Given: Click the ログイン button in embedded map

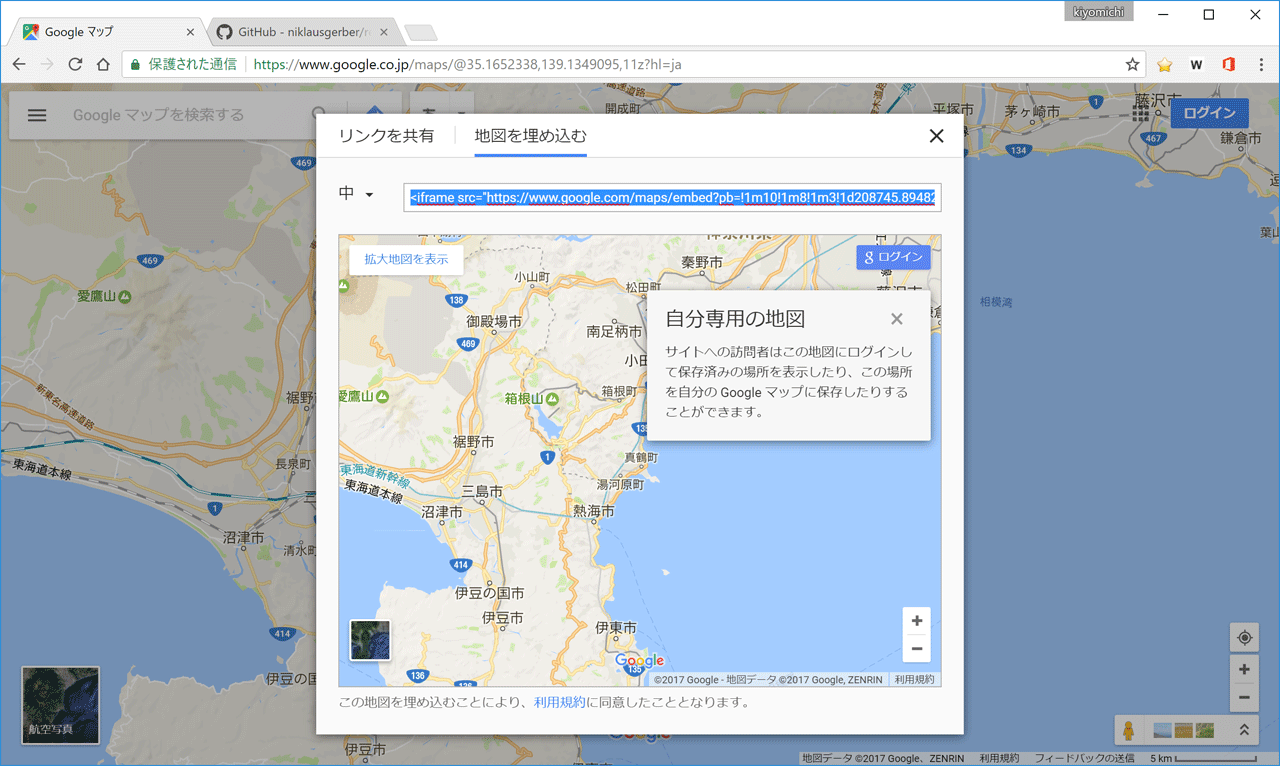Looking at the screenshot, I should click(x=893, y=257).
